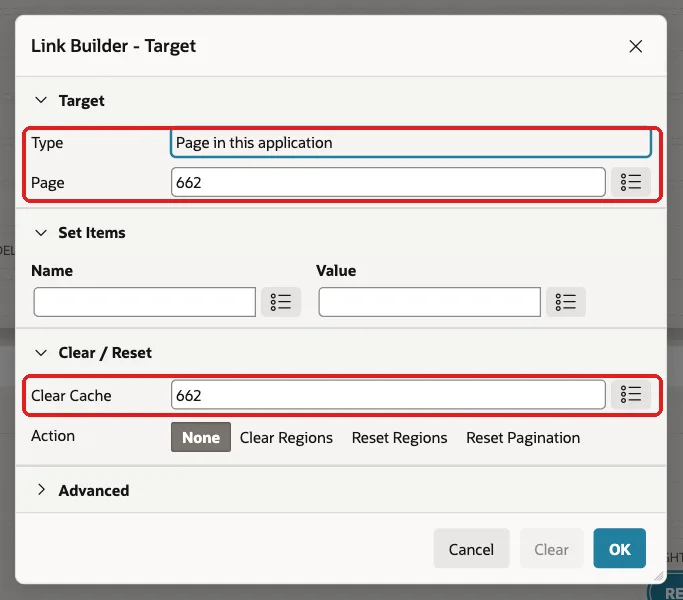Open the Clear Cache list-of-values icon

[x=630, y=394]
